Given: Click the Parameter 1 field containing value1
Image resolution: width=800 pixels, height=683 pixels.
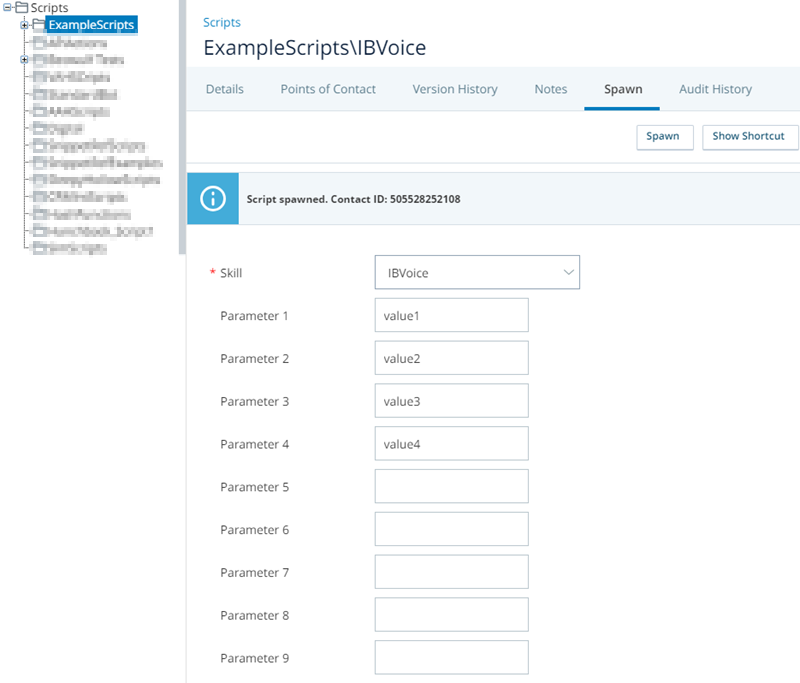Looking at the screenshot, I should pos(451,315).
